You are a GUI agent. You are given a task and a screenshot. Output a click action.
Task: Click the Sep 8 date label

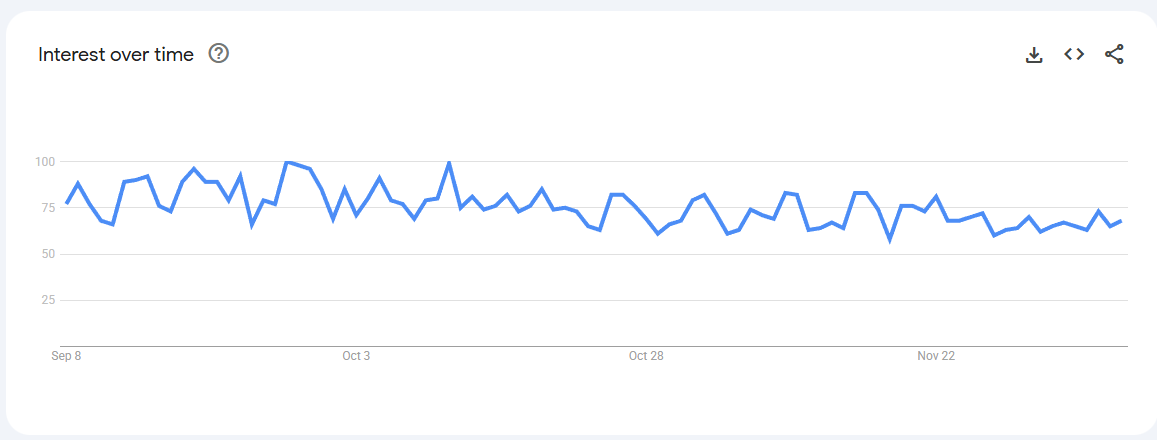66,356
